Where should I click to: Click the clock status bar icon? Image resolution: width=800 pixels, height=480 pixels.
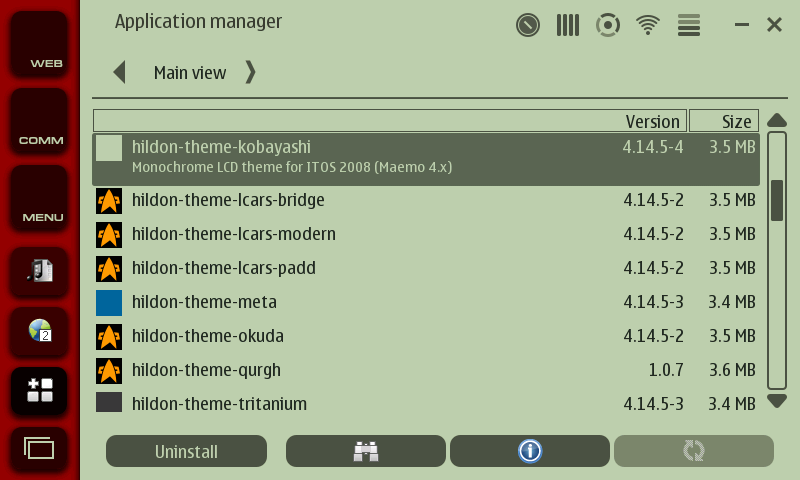(x=528, y=24)
